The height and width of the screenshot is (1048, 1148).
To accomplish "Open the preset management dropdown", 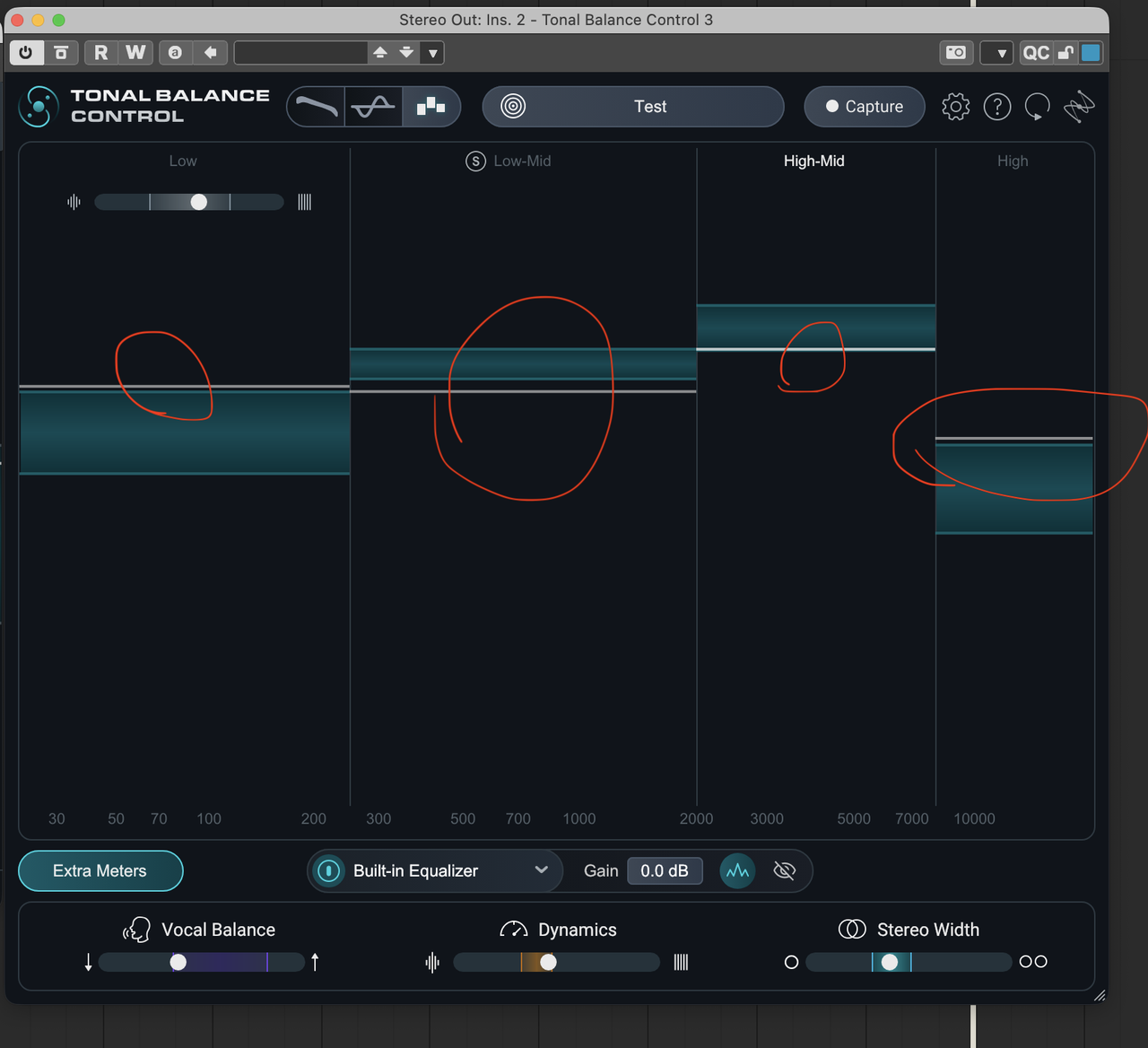I will pos(433,53).
